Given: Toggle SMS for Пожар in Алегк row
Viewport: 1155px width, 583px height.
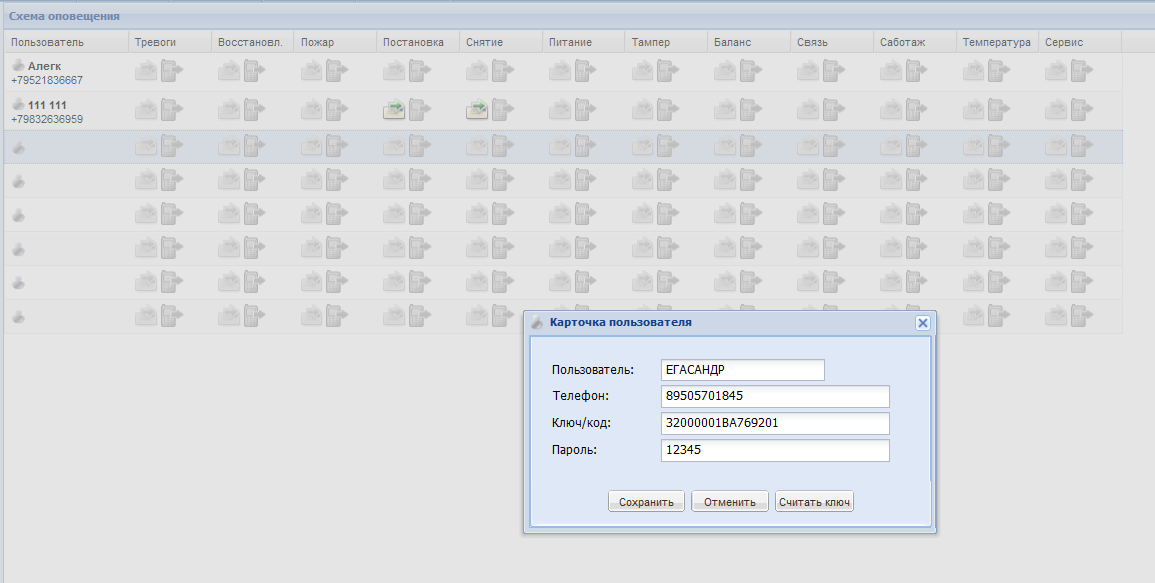Looking at the screenshot, I should pos(311,71).
